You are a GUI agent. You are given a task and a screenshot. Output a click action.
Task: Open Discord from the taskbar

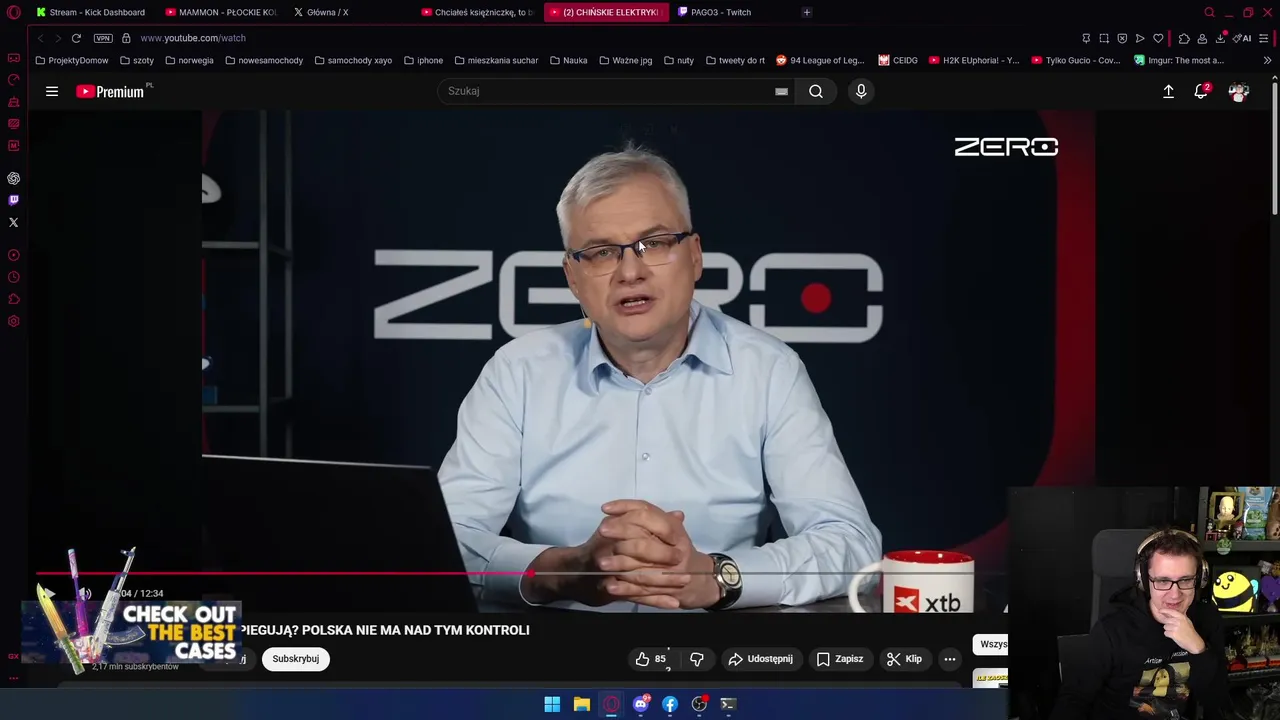point(641,704)
